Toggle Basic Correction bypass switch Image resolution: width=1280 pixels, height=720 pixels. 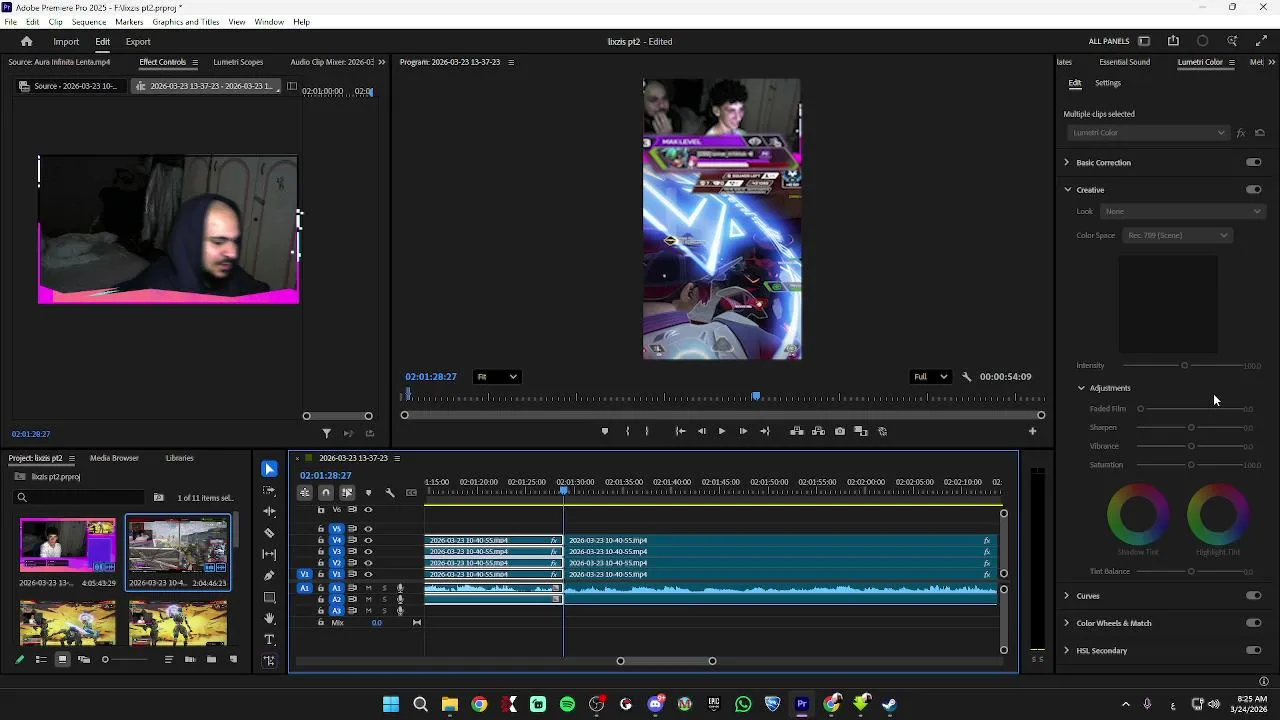click(x=1254, y=162)
